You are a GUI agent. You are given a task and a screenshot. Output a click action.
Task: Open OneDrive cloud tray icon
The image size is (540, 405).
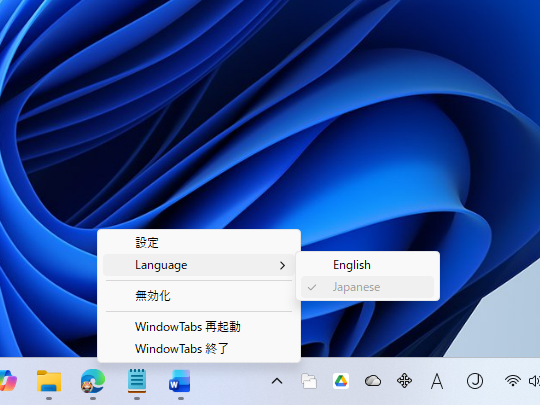tap(373, 381)
